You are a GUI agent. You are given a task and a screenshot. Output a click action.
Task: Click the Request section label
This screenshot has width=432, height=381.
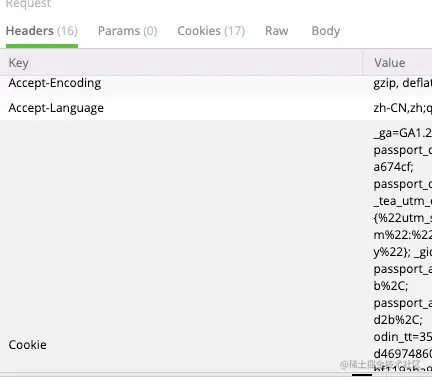tap(28, 4)
